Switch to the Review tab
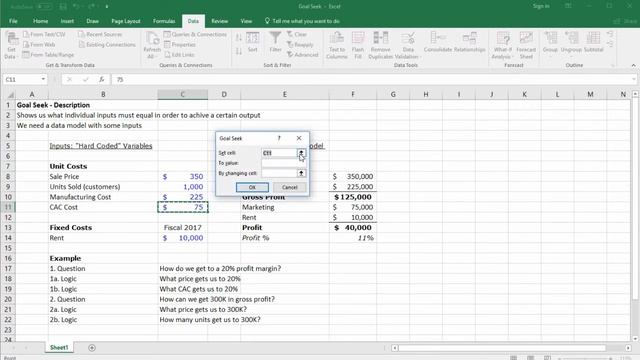640x360 pixels. (219, 21)
